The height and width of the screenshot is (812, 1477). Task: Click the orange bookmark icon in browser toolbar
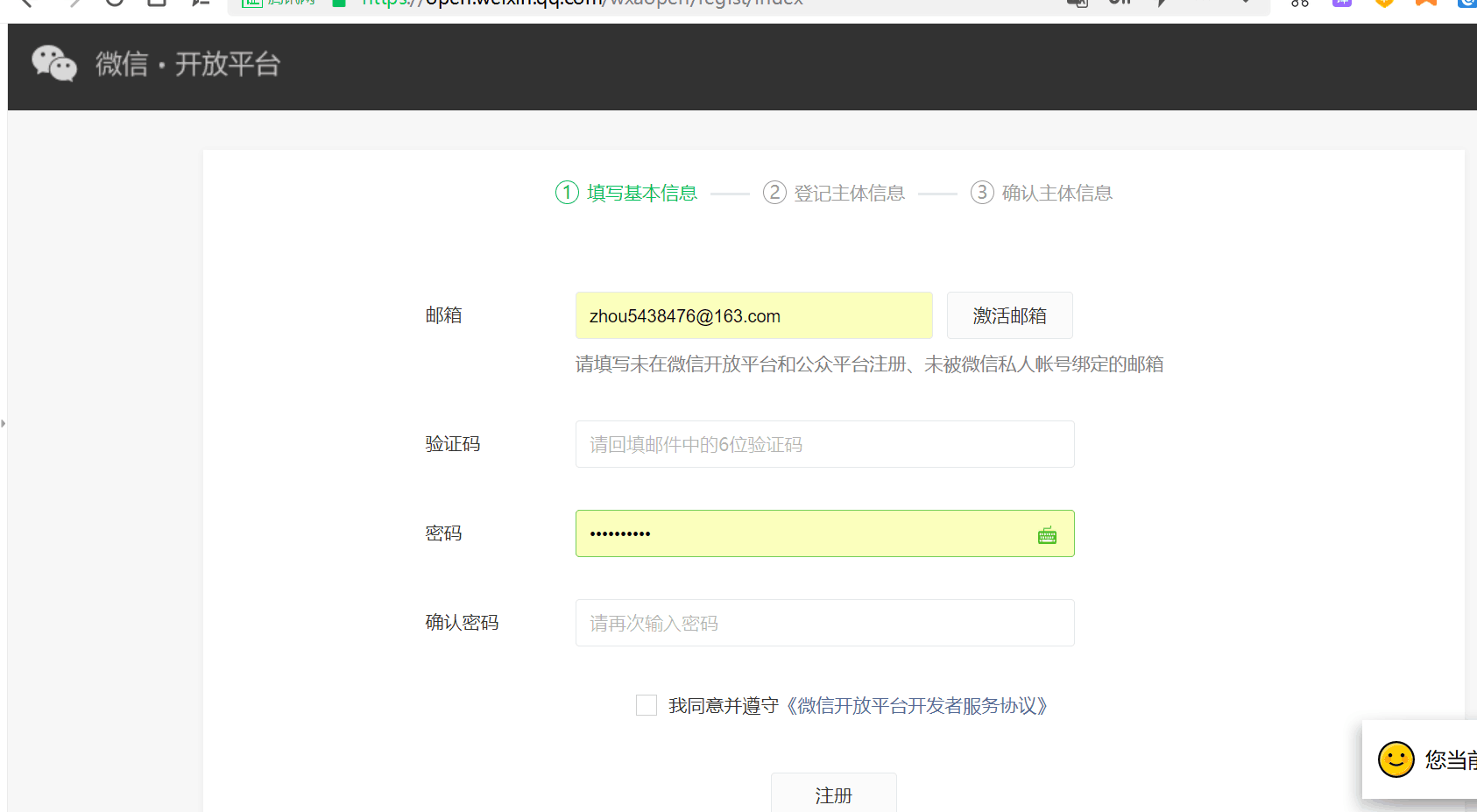1425,3
